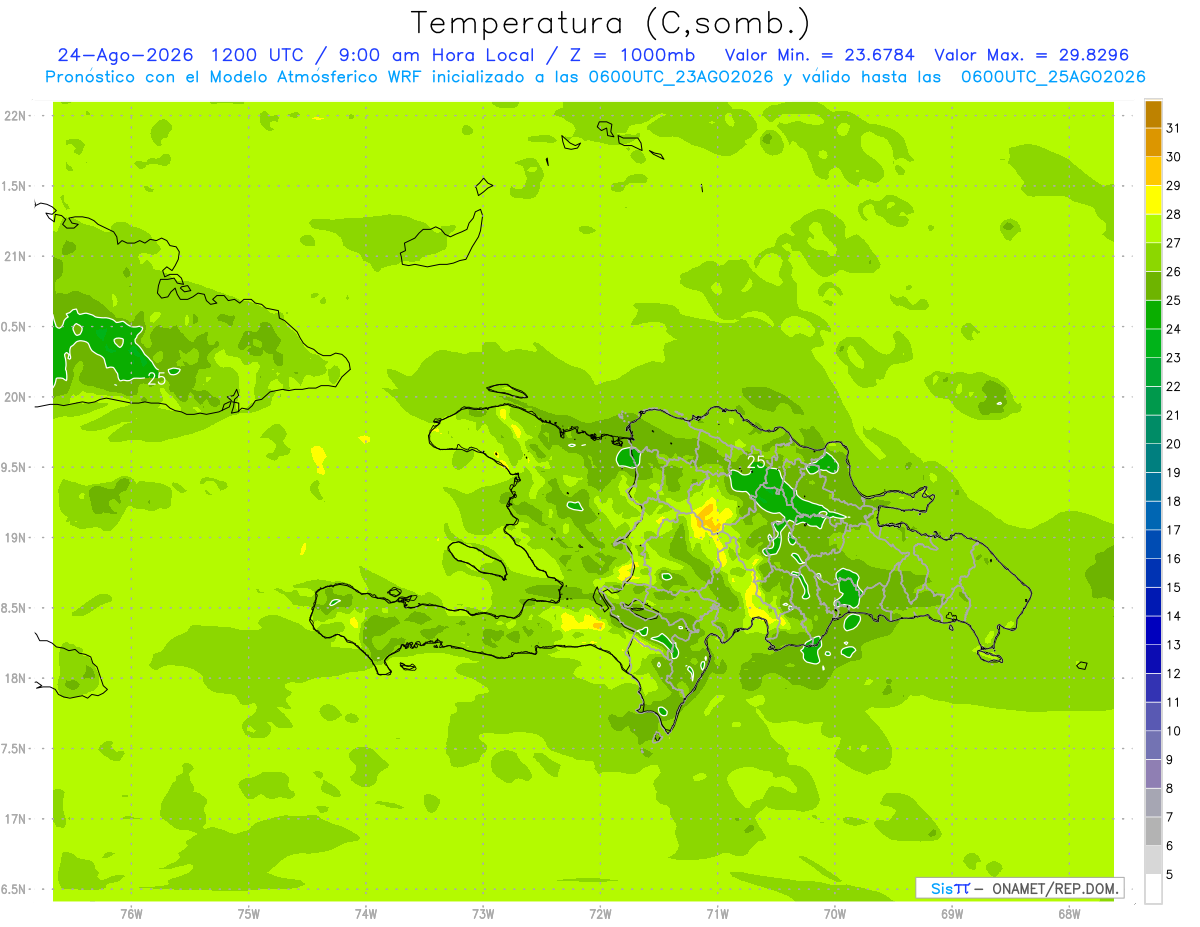The height and width of the screenshot is (927, 1200).
Task: Click legend swatch between 29 and 30
Action: pyautogui.click(x=1153, y=171)
